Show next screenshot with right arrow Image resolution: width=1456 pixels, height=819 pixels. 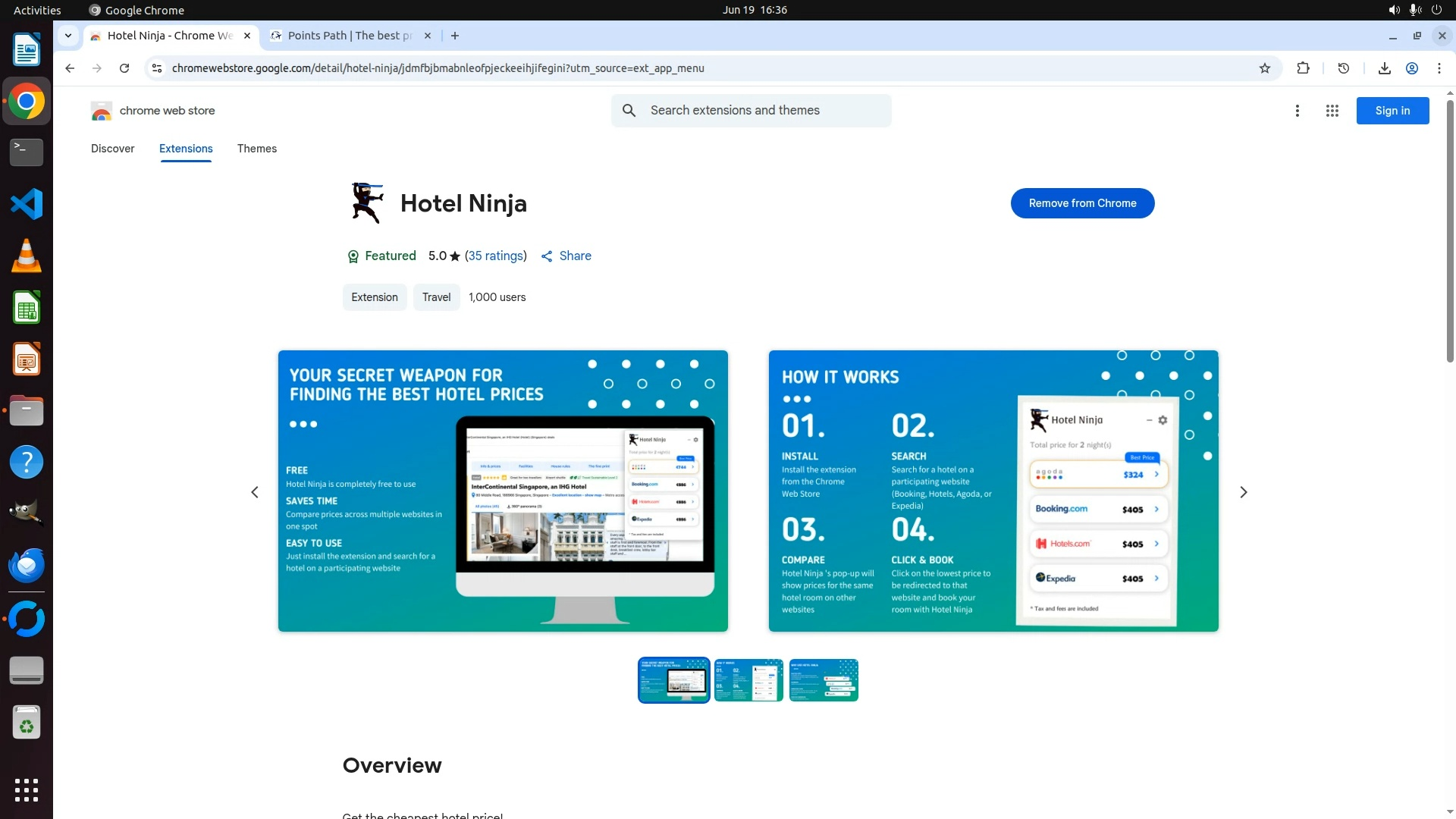(1243, 492)
